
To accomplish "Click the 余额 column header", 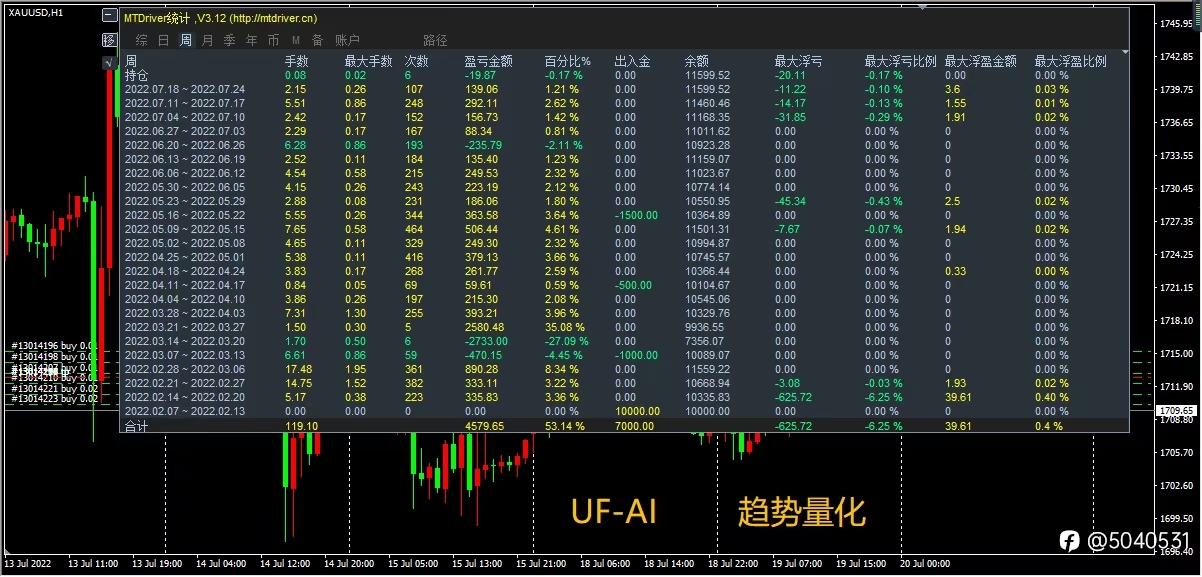I will pyautogui.click(x=697, y=61).
